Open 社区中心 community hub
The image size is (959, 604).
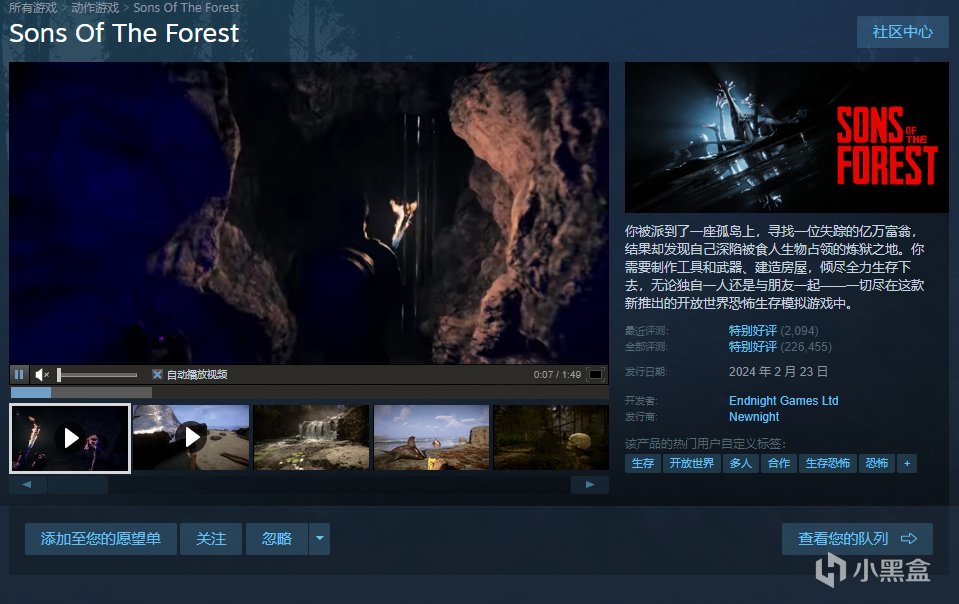coord(902,32)
